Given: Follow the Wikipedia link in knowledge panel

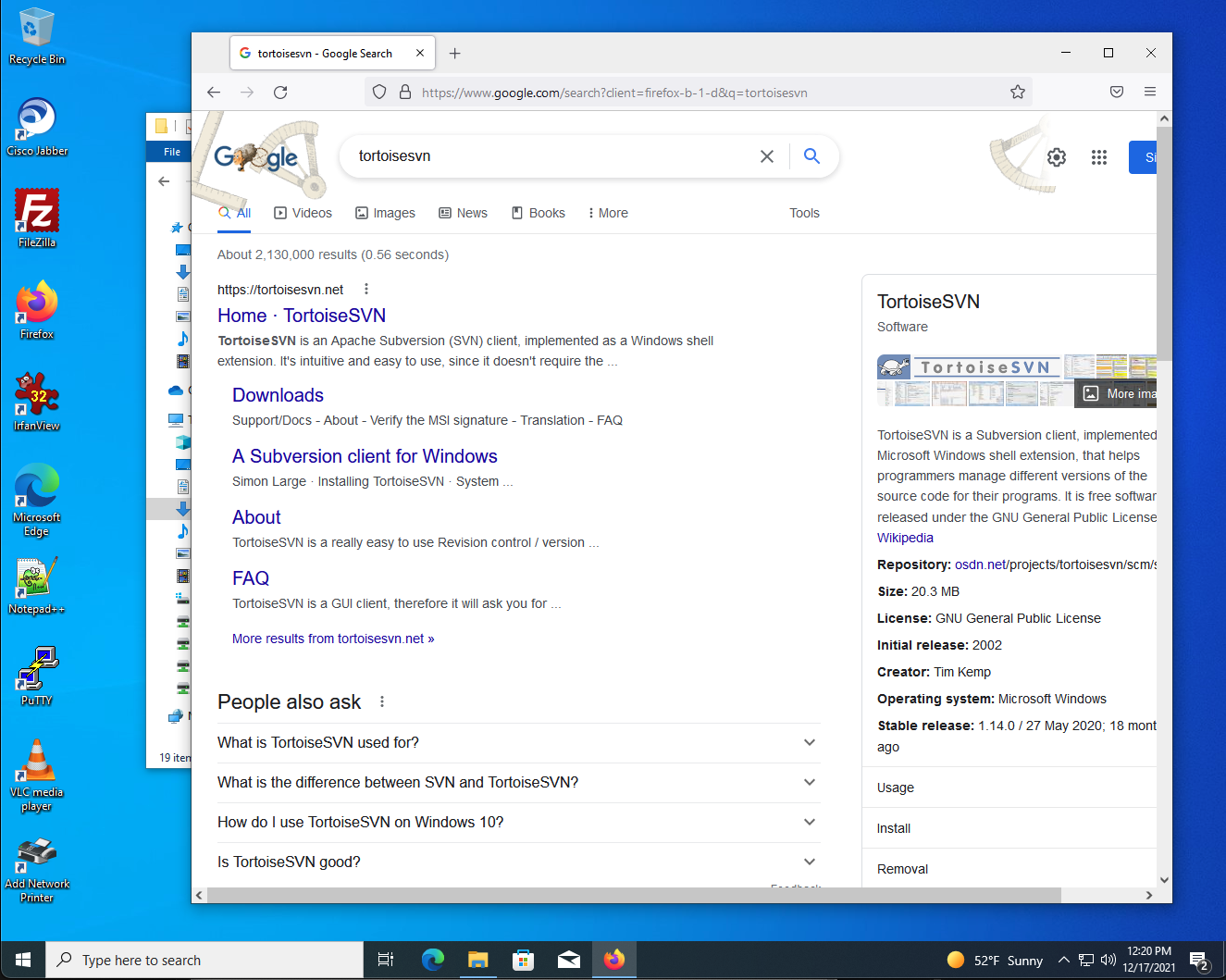Looking at the screenshot, I should click(x=905, y=538).
